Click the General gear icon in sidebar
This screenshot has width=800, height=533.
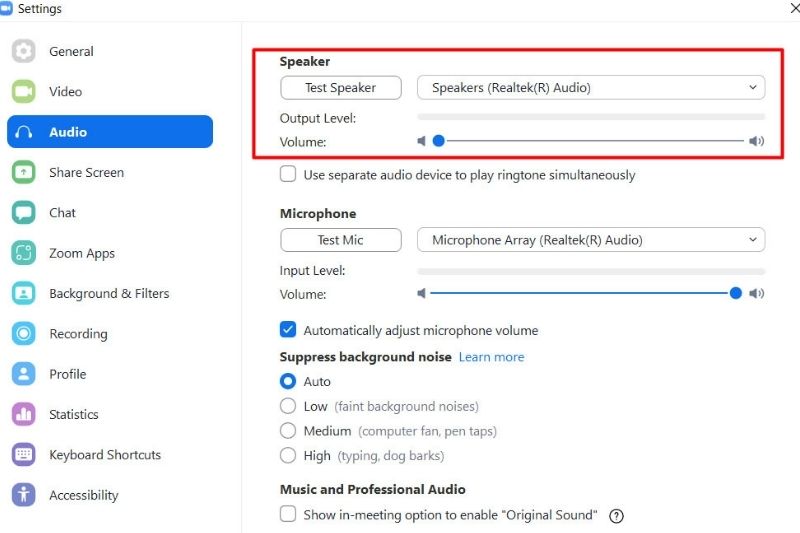pyautogui.click(x=24, y=51)
